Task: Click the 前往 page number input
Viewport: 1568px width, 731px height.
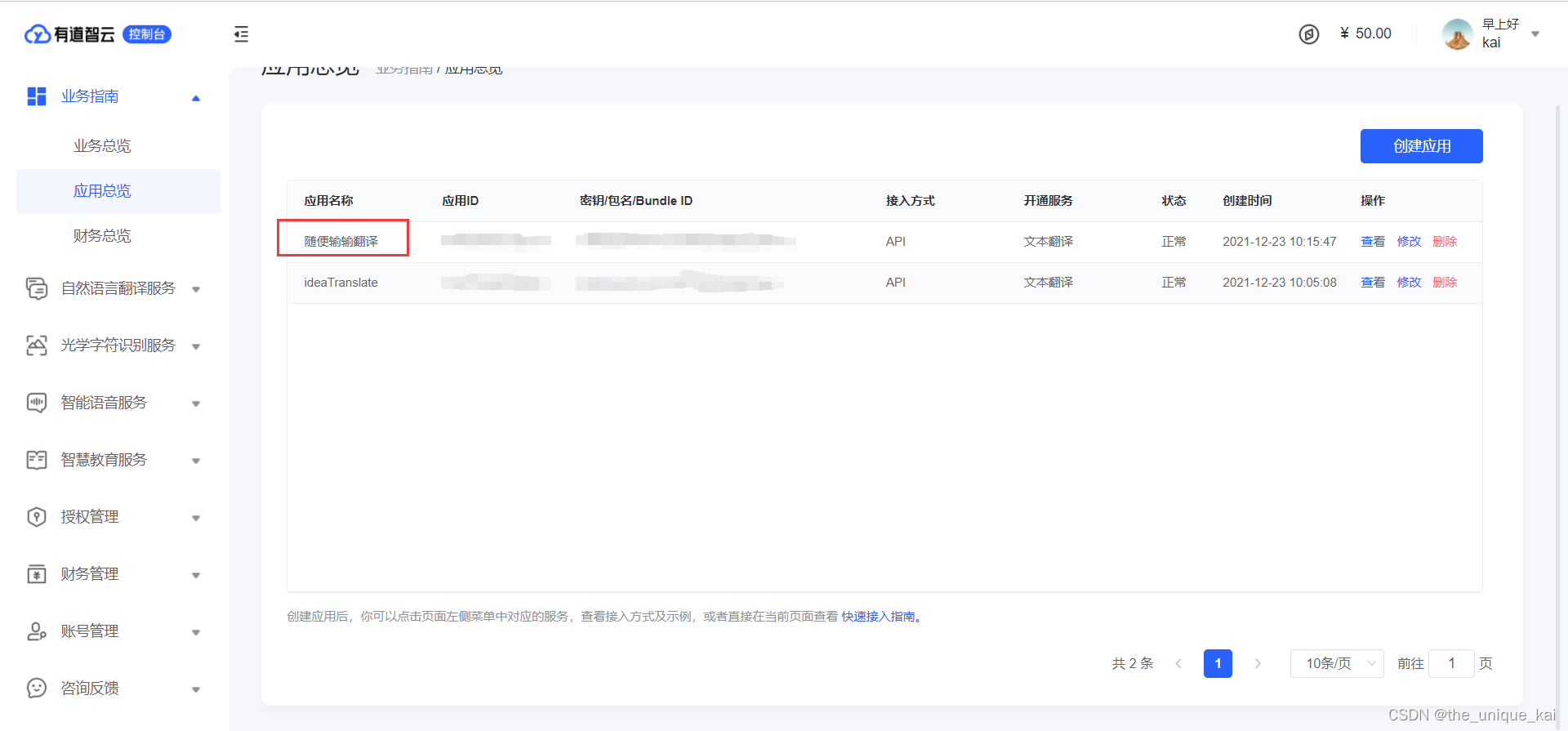Action: click(x=1451, y=663)
